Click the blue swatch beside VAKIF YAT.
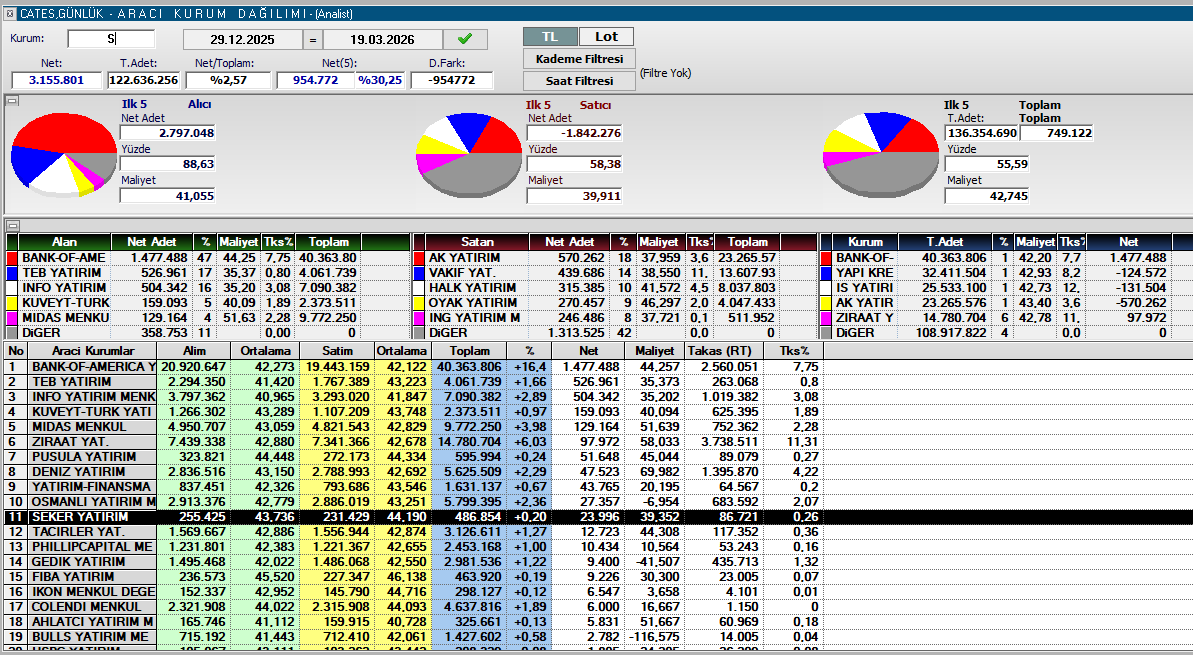The image size is (1193, 655). pyautogui.click(x=419, y=272)
